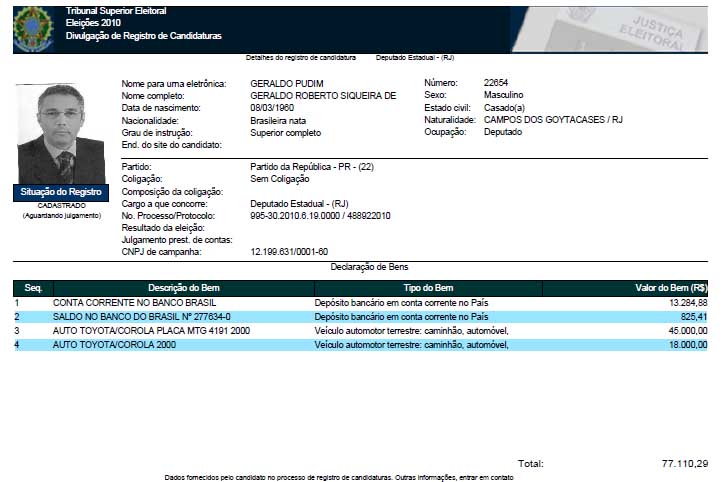Select the Descrição do Bem column header
724x482 pixels.
(x=184, y=288)
